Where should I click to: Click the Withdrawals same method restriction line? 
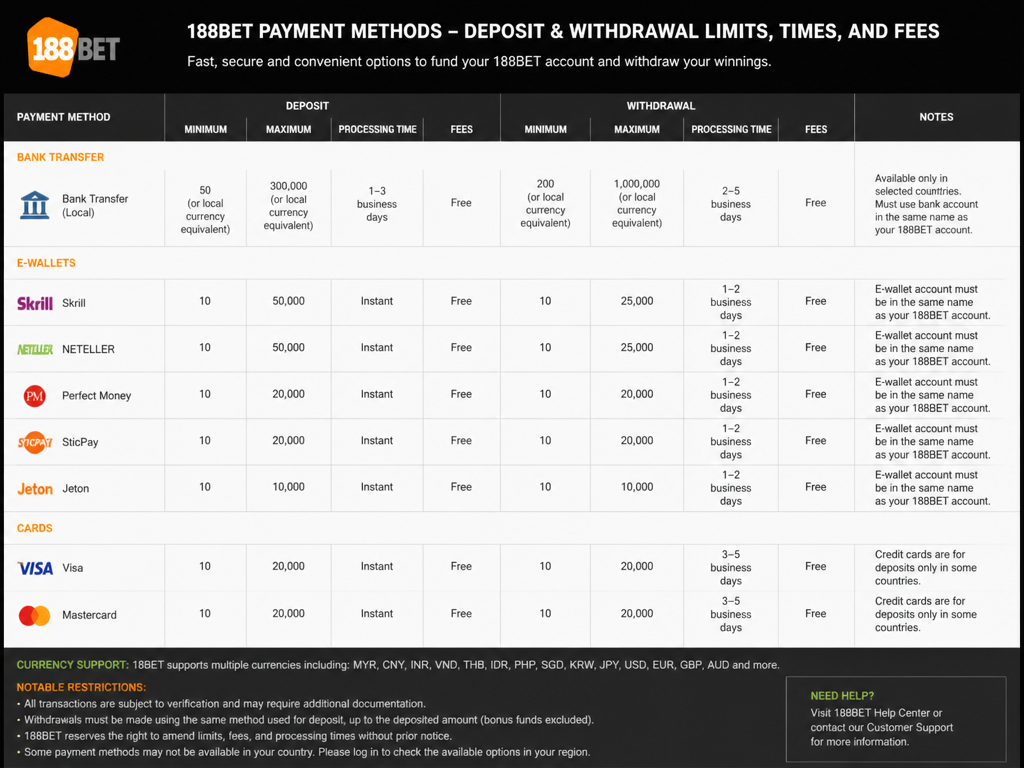pos(306,720)
